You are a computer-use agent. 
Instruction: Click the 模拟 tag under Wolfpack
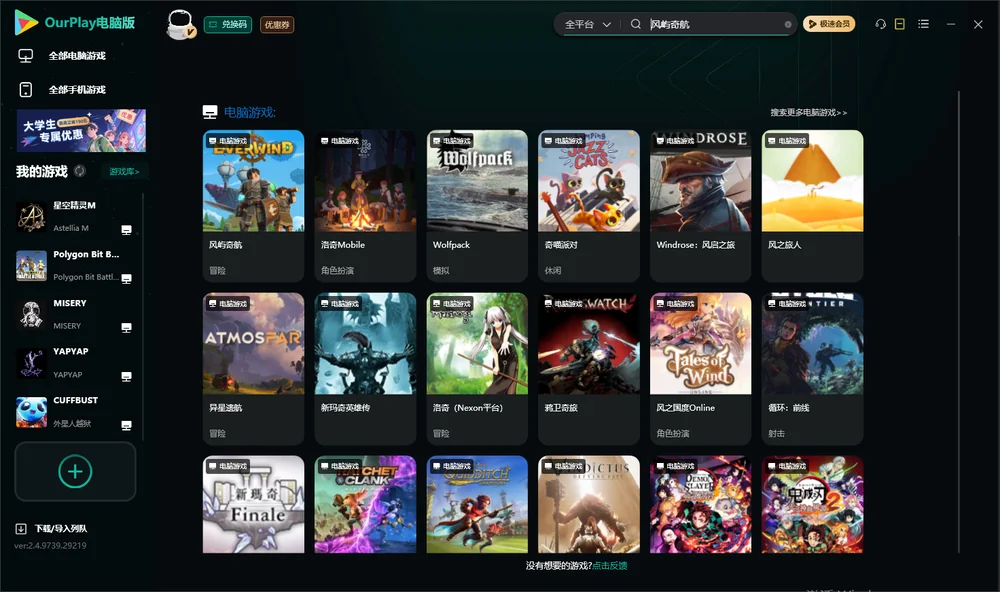click(441, 270)
